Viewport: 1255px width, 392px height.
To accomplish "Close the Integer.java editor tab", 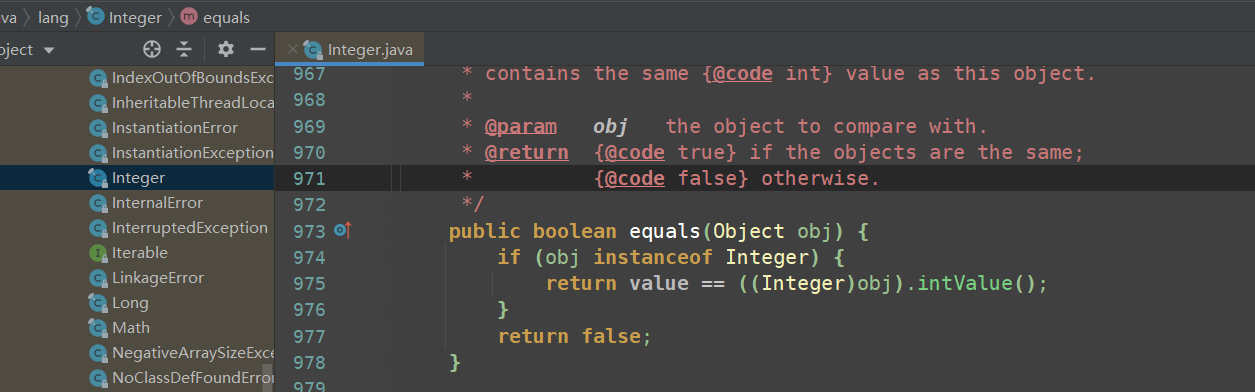I will click(x=292, y=49).
